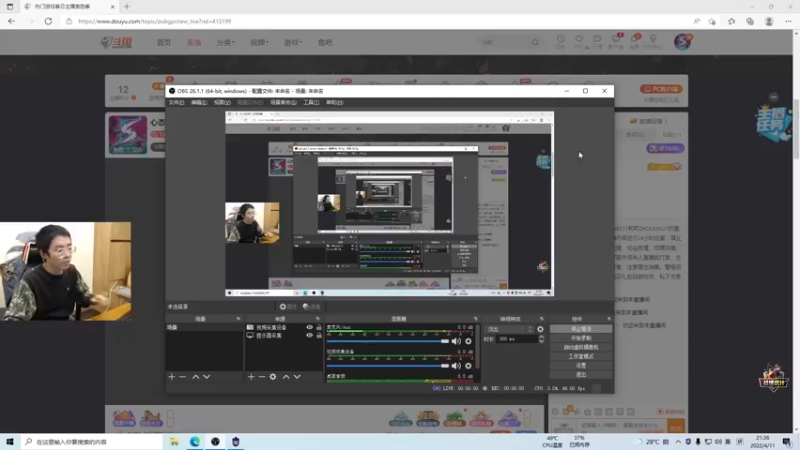Add a new scene with the plus icon
This screenshot has width=800, height=450.
171,377
